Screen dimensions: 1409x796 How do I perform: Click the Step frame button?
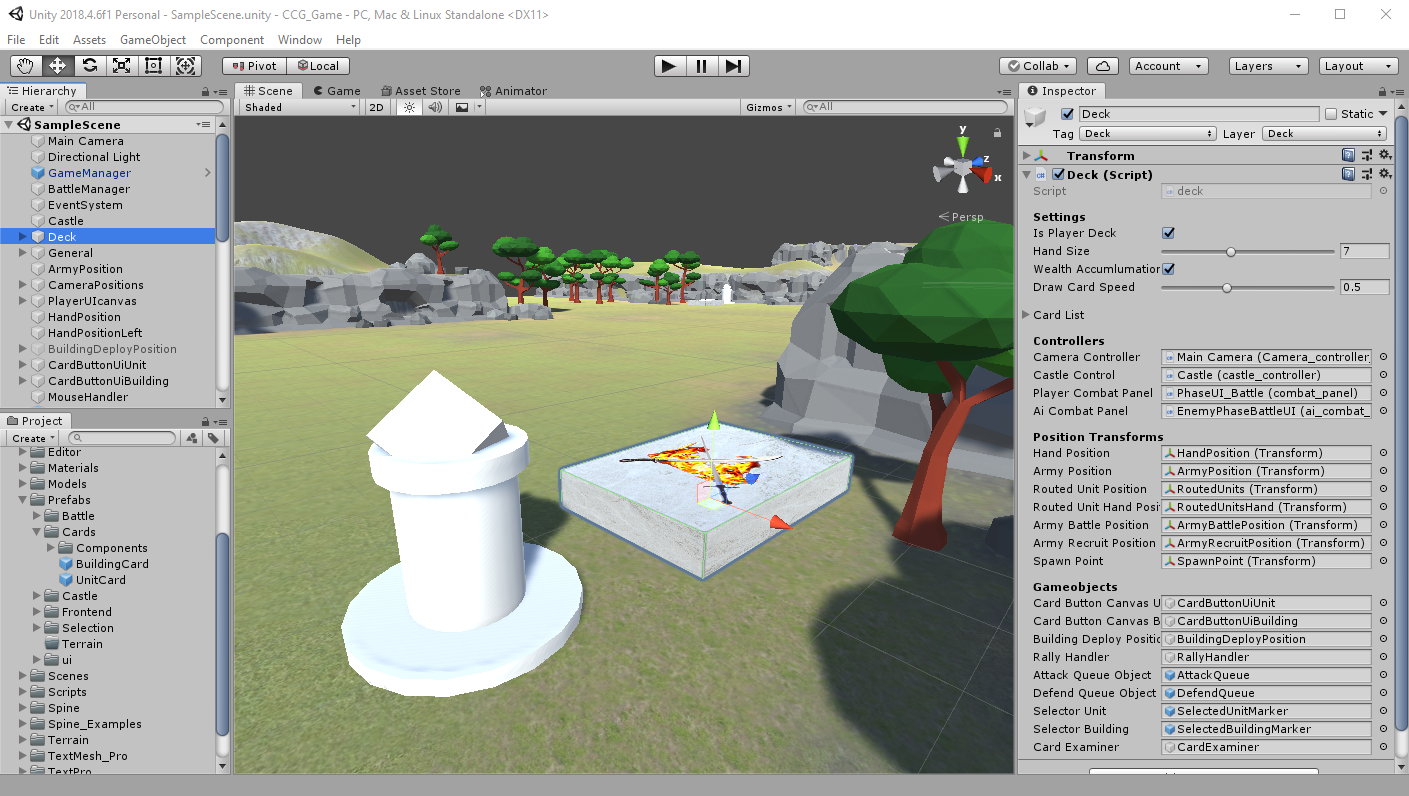(734, 66)
